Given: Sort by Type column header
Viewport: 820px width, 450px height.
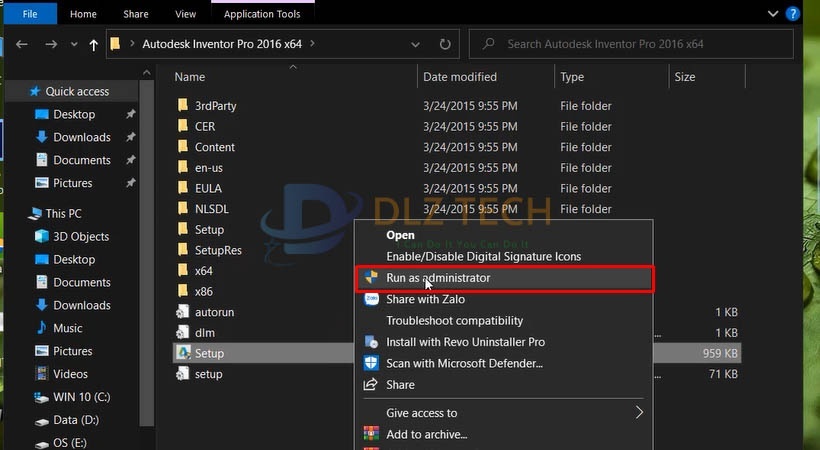Looking at the screenshot, I should click(x=572, y=77).
